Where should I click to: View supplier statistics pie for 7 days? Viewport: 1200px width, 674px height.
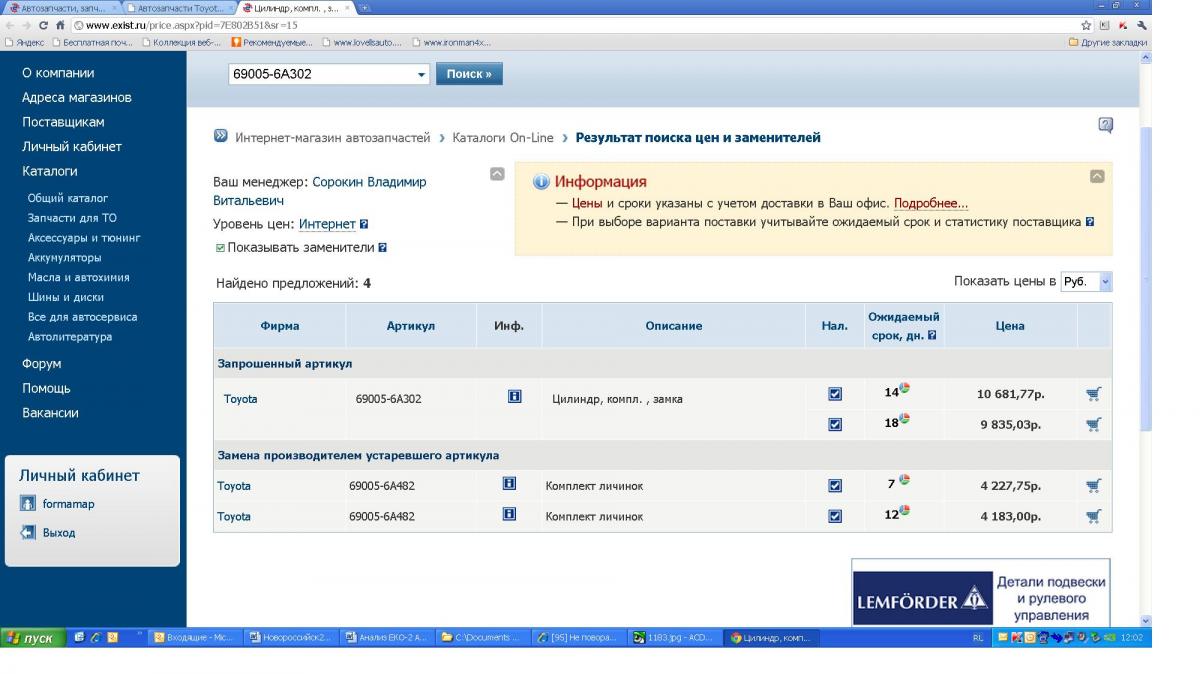tap(905, 480)
